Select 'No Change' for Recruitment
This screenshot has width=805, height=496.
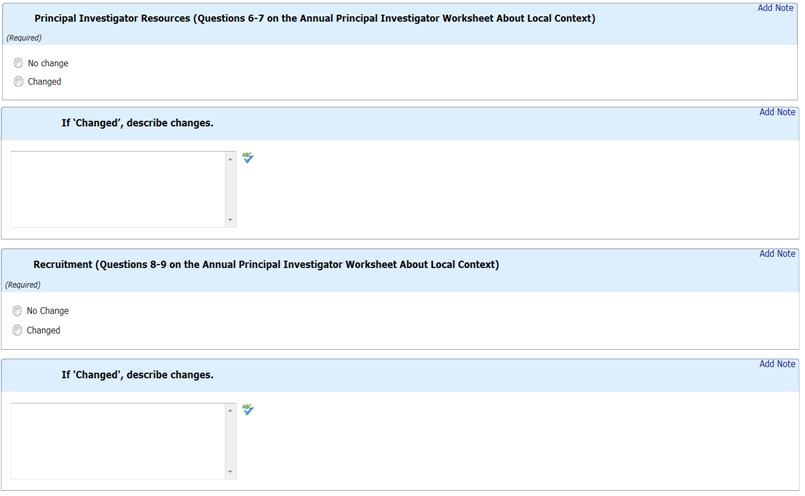[17, 311]
